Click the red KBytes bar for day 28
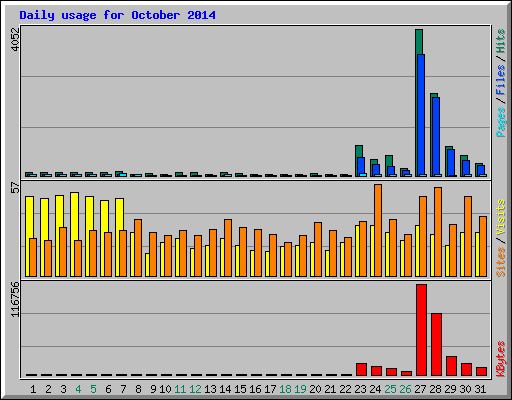512x400 pixels. coord(436,344)
